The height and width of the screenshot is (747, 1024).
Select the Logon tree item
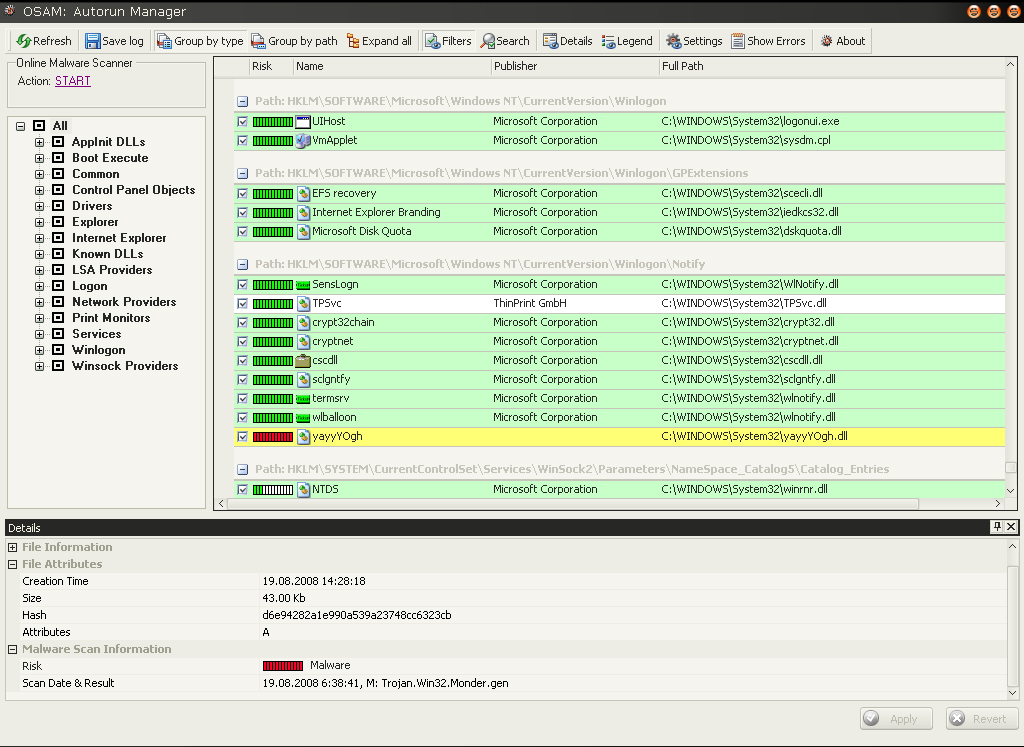pos(89,286)
